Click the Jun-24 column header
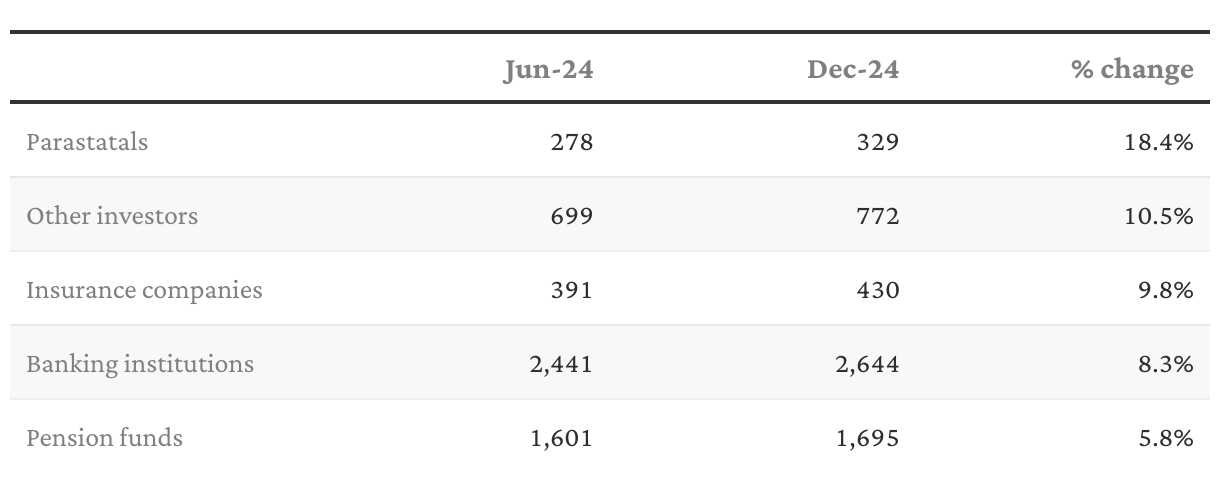 (547, 69)
